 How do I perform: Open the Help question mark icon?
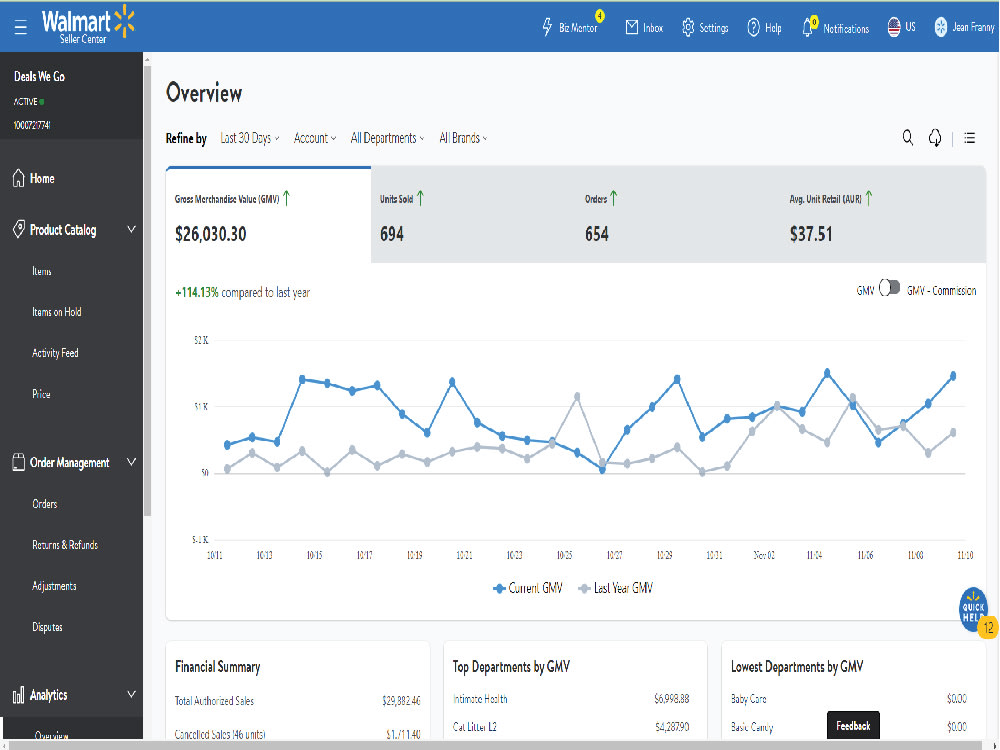(x=753, y=27)
